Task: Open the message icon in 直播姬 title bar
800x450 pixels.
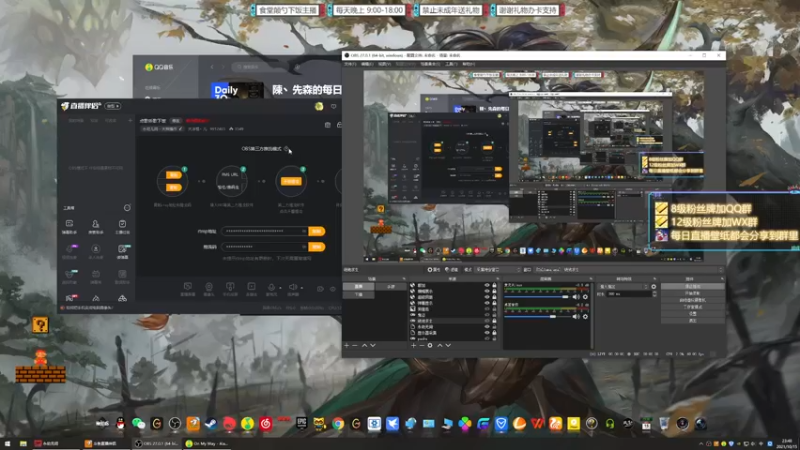Action: tap(334, 106)
